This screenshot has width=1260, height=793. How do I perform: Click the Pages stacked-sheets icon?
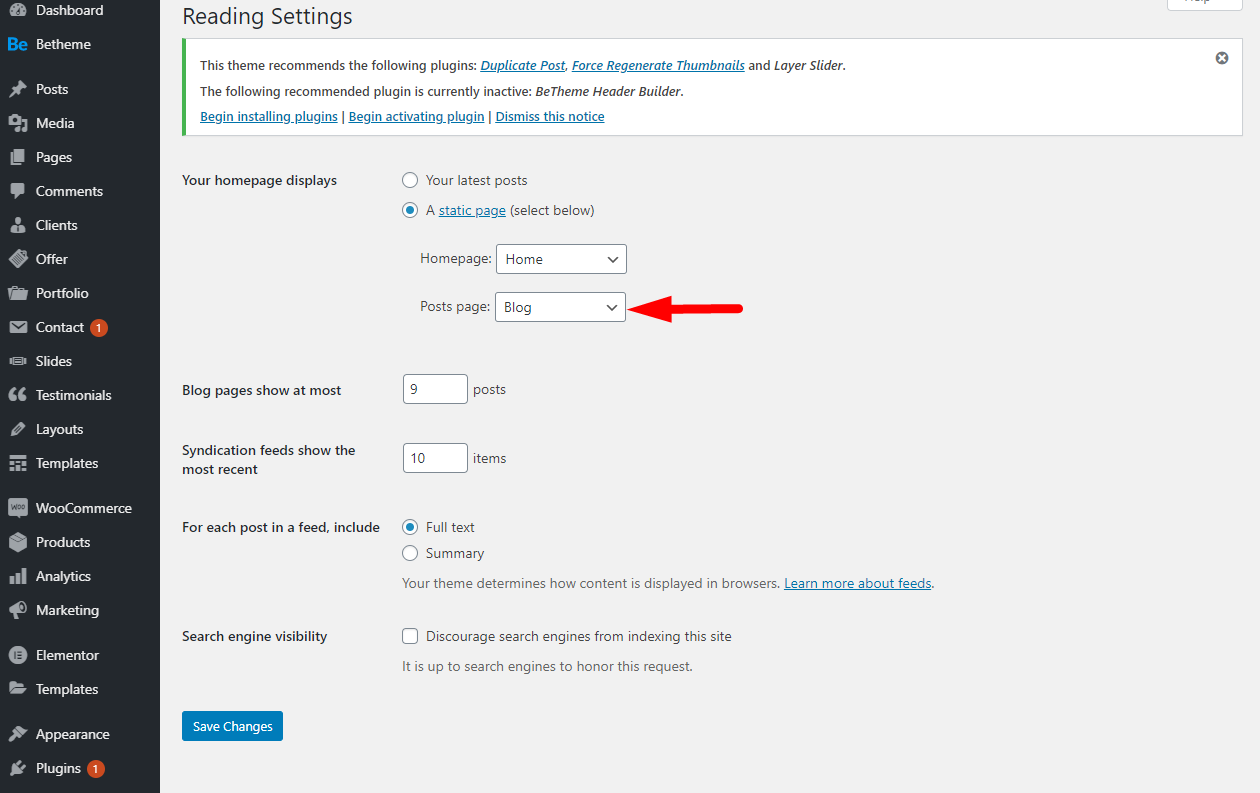17,157
